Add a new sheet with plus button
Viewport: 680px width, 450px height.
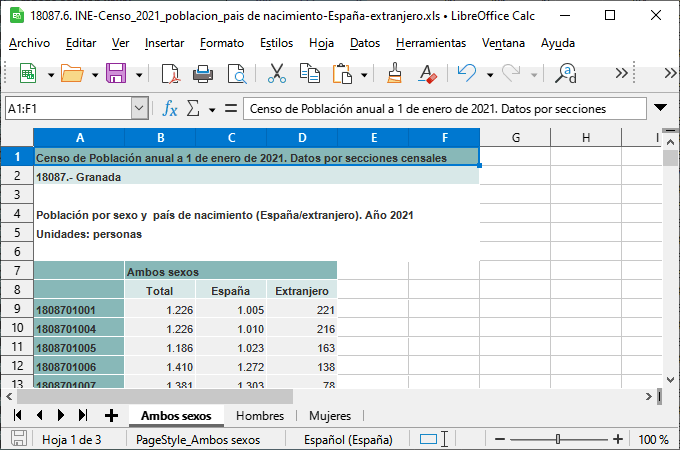(111, 415)
